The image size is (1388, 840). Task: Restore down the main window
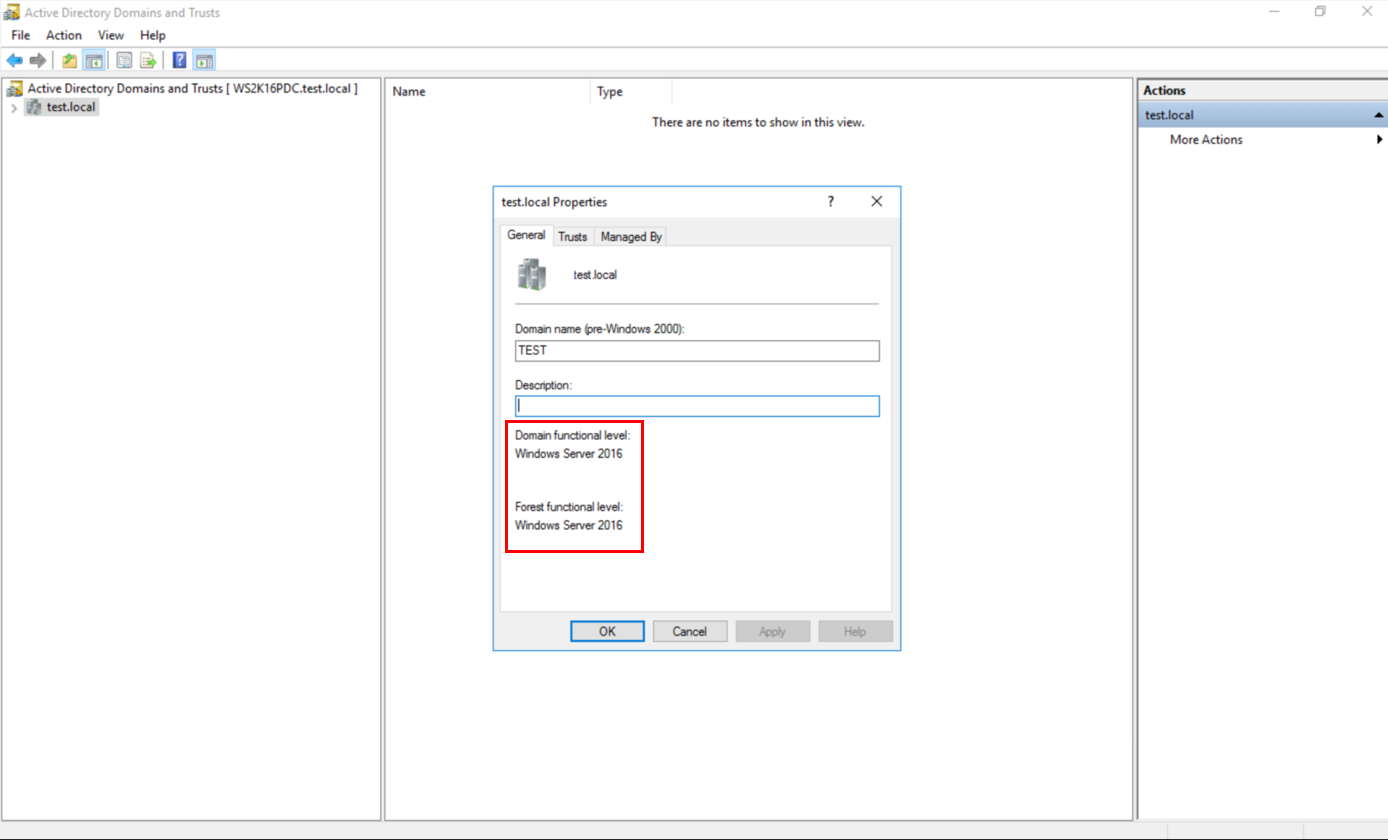pos(1320,12)
